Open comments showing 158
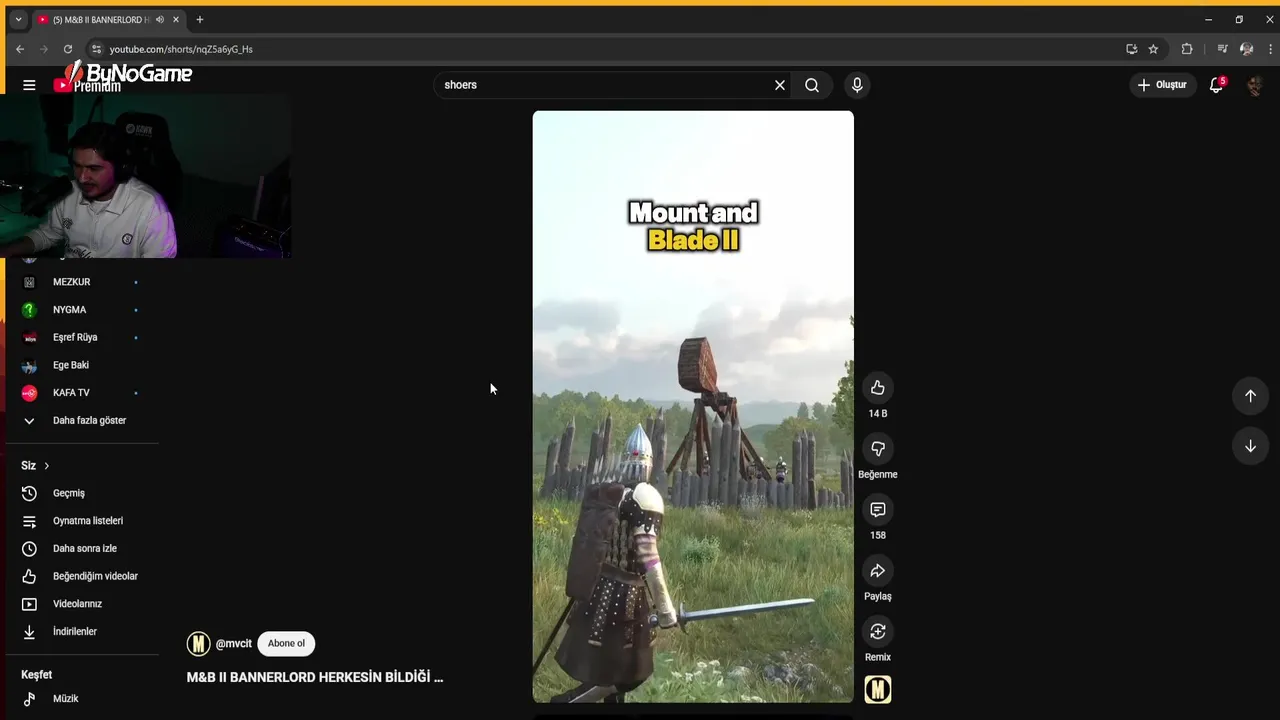The height and width of the screenshot is (720, 1280). point(878,510)
